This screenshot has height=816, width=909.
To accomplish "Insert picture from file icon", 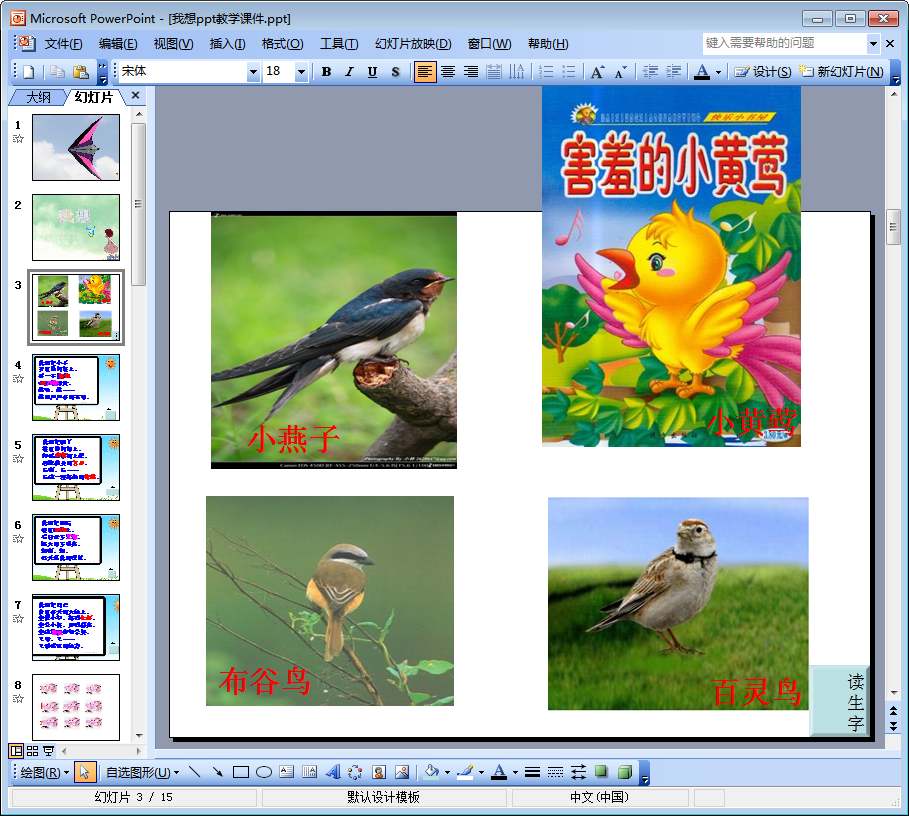I will [402, 772].
